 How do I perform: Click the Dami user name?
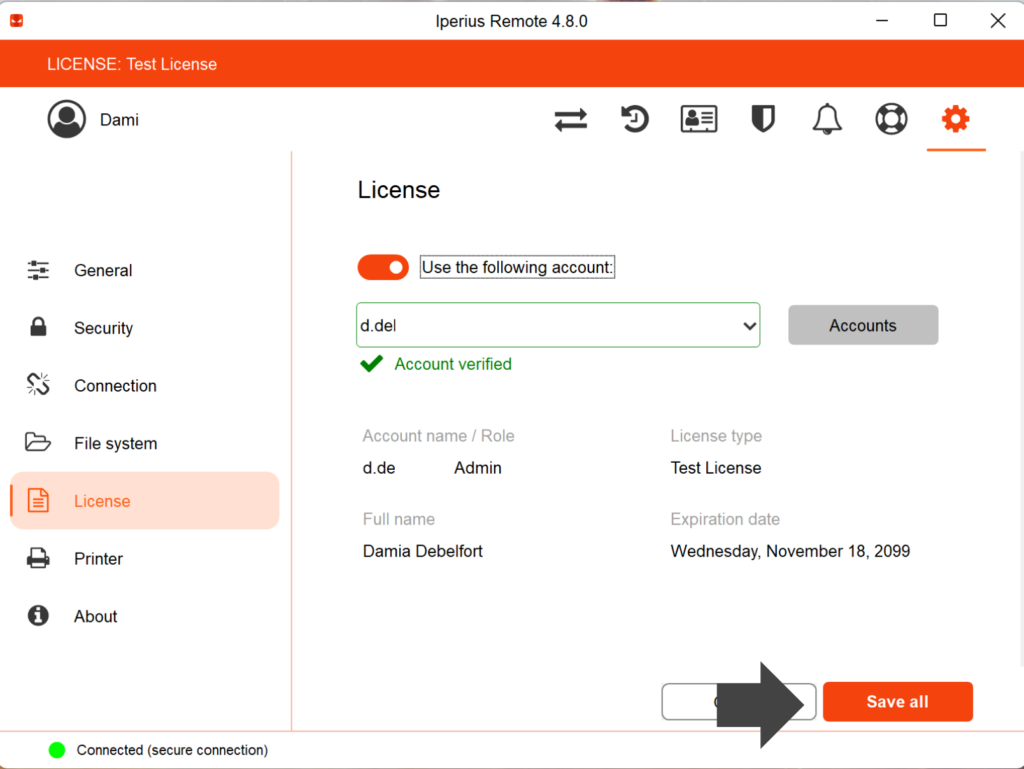pos(119,120)
